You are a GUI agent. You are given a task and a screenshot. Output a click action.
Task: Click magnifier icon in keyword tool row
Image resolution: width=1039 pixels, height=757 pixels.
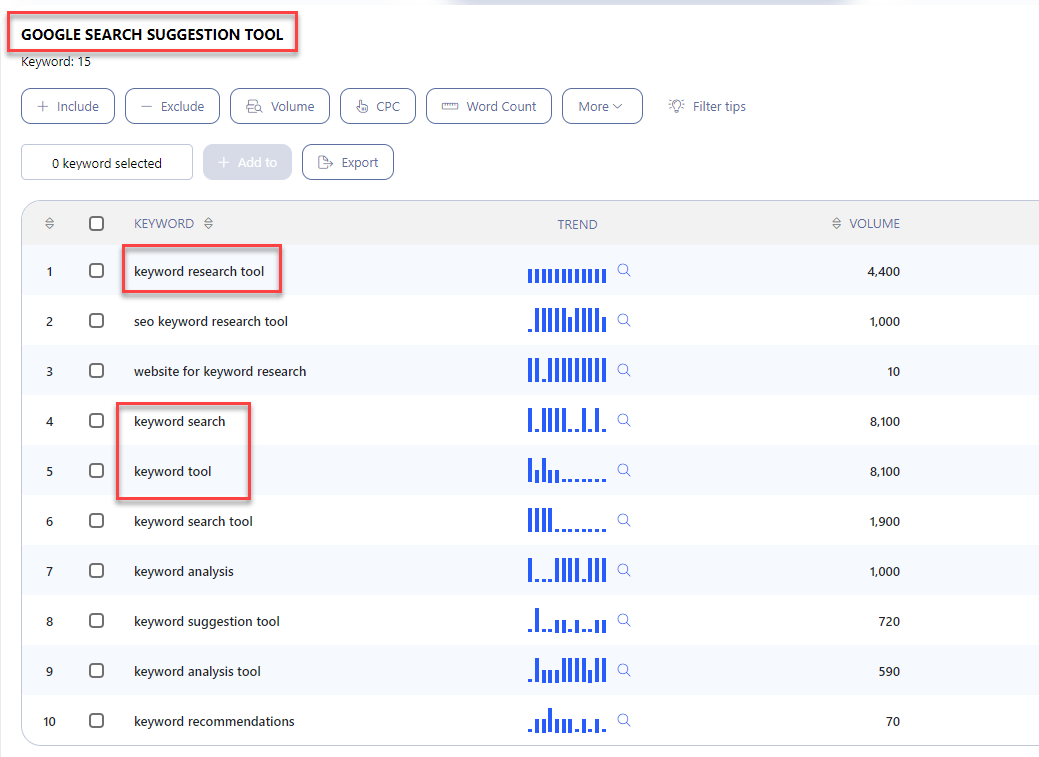click(624, 470)
